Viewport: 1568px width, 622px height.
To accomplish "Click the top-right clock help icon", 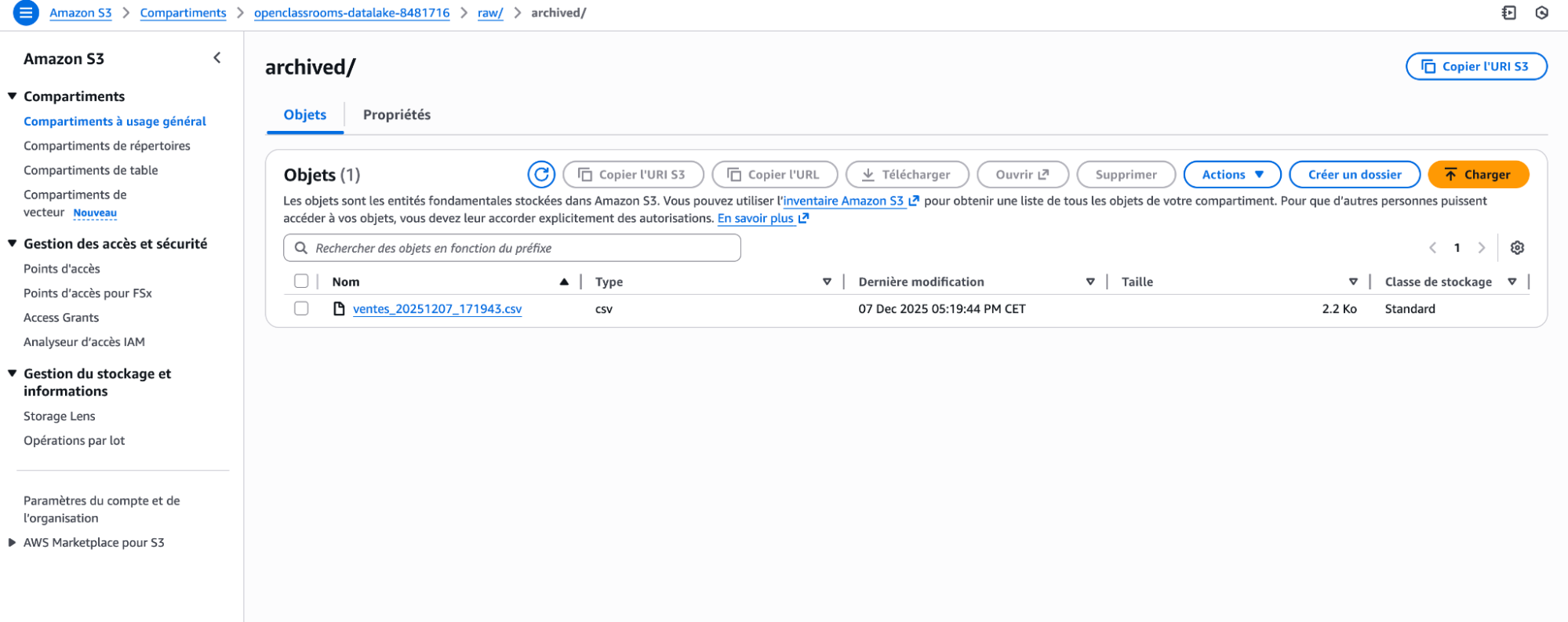I will pos(1541,13).
